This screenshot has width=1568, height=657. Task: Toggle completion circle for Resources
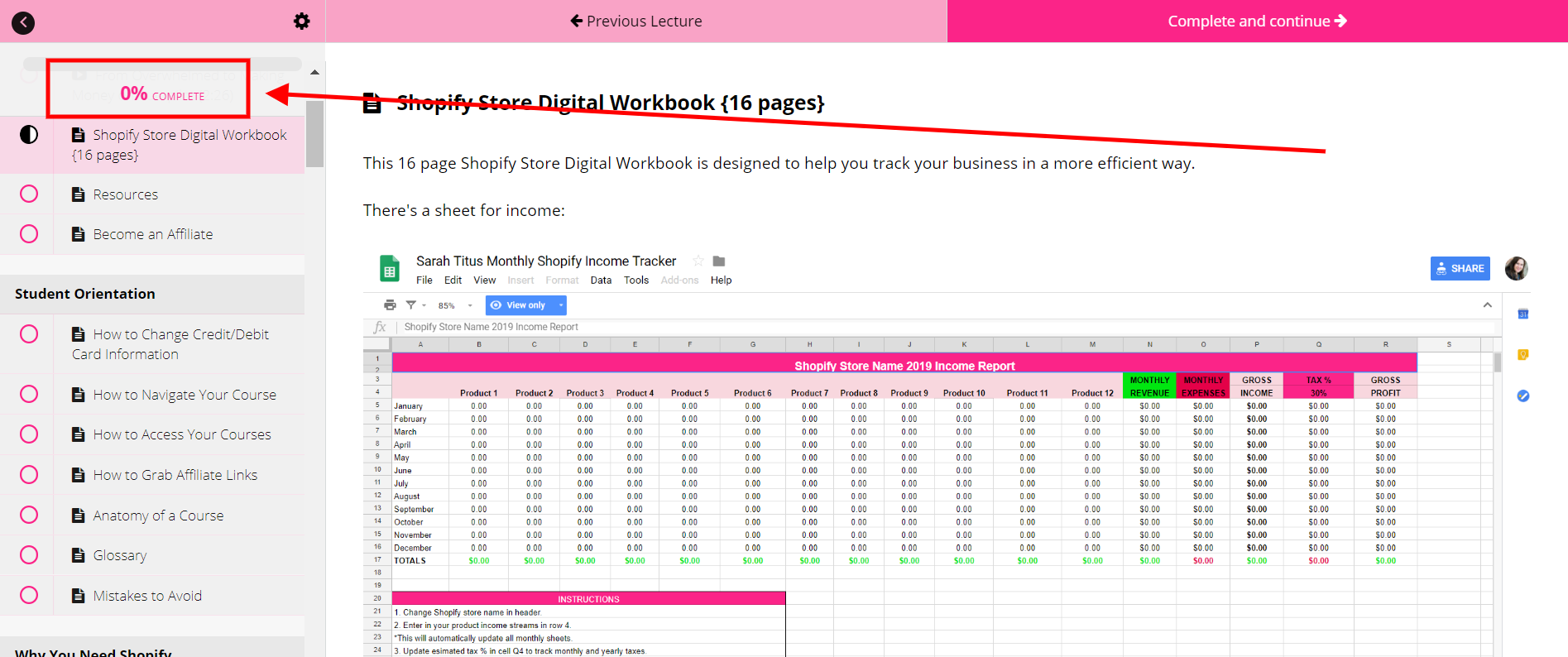[x=29, y=194]
